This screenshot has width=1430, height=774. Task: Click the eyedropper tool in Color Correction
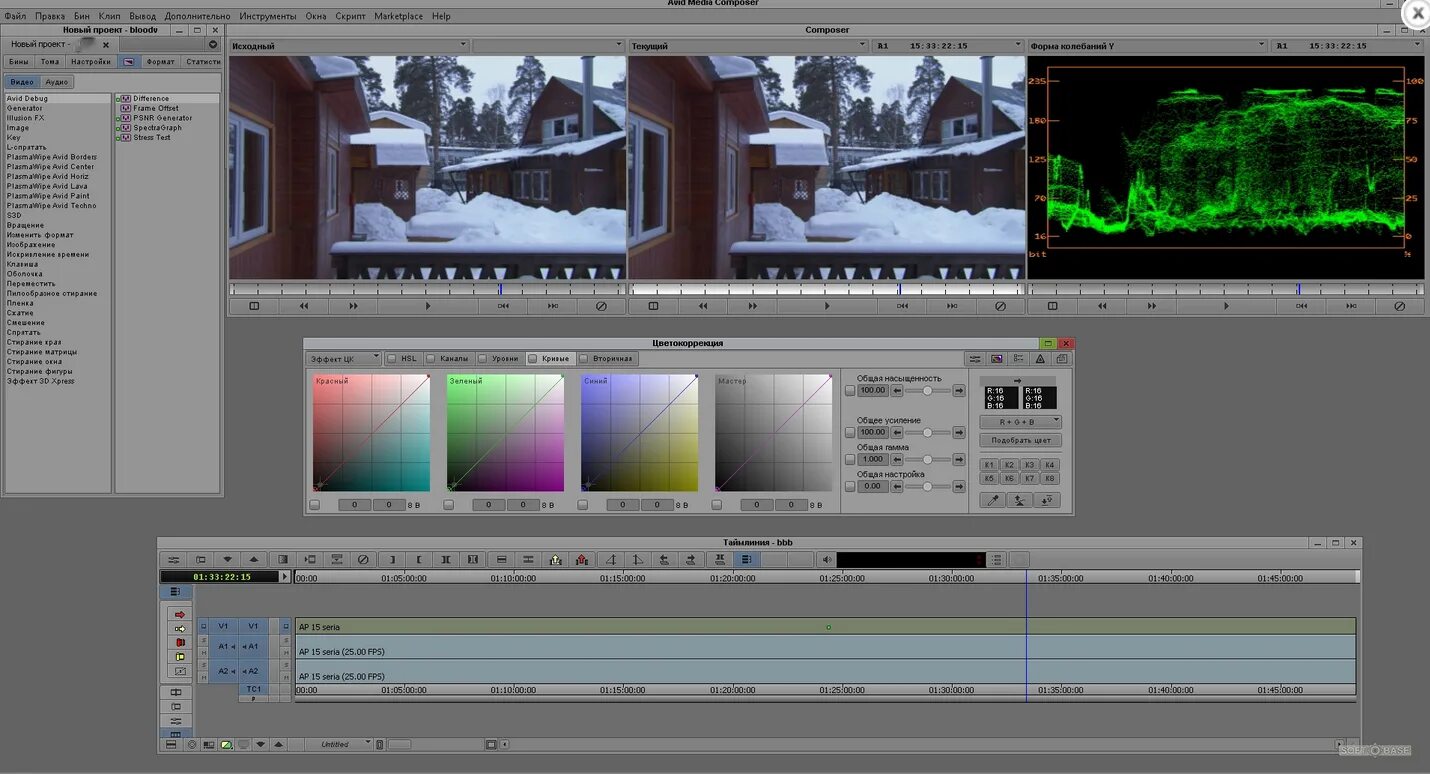[993, 500]
